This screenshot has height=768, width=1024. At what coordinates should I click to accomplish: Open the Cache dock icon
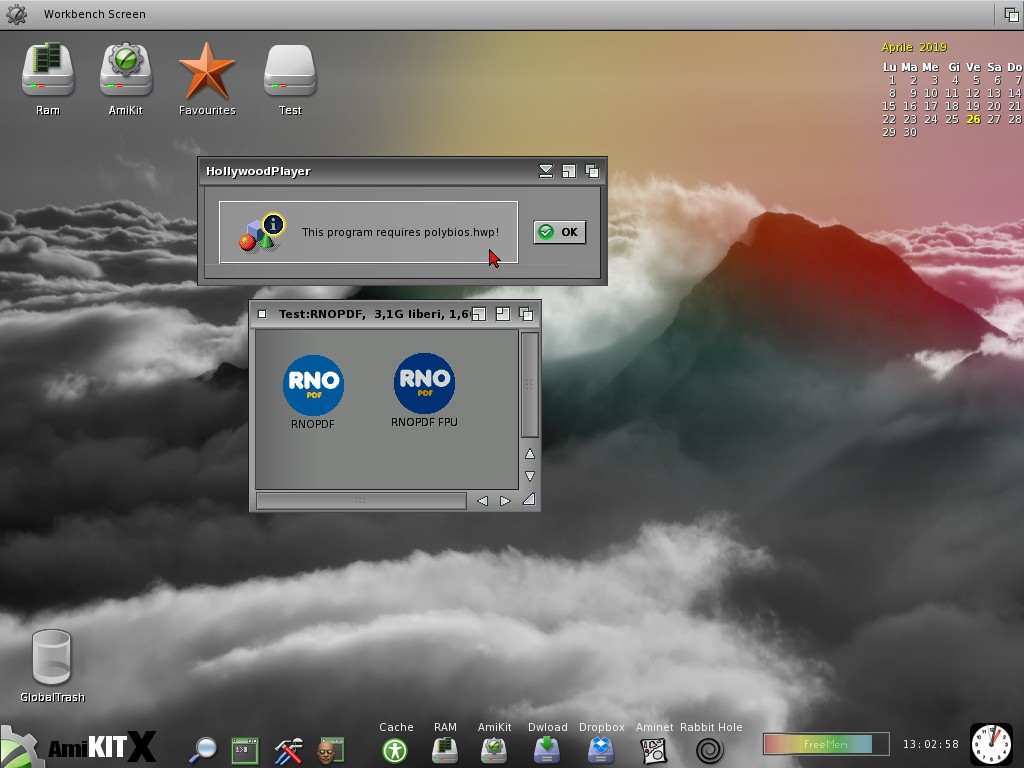point(395,749)
